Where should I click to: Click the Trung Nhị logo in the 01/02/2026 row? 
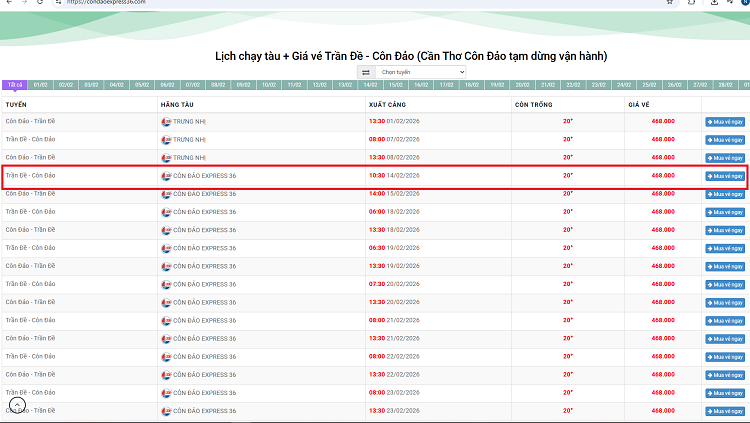click(166, 121)
